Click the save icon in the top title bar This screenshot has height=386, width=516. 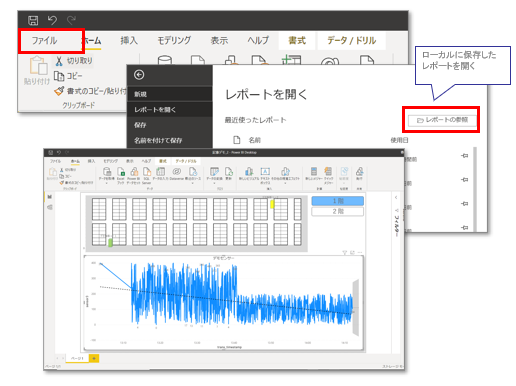(33, 20)
